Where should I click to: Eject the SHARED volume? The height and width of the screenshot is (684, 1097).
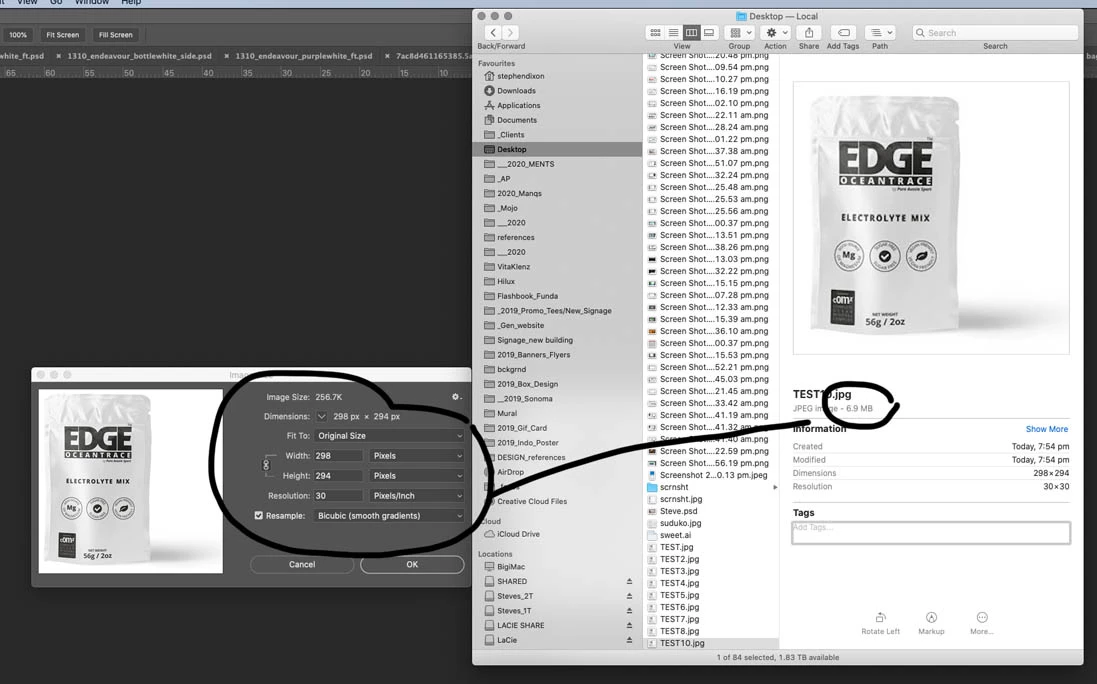tap(629, 581)
